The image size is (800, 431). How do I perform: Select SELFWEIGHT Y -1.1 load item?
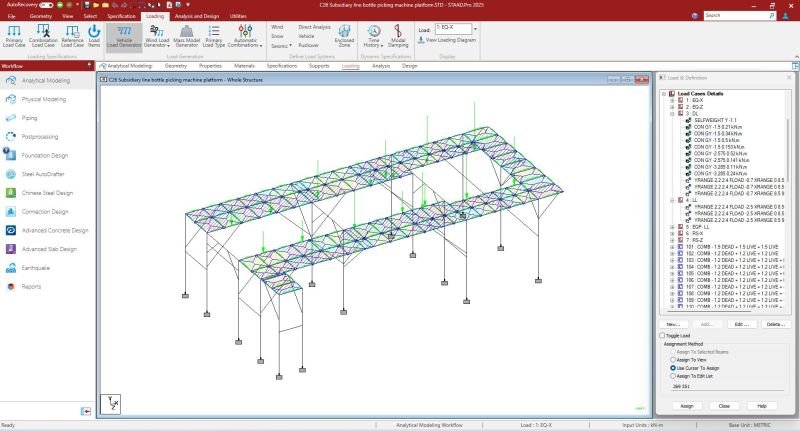tap(715, 120)
